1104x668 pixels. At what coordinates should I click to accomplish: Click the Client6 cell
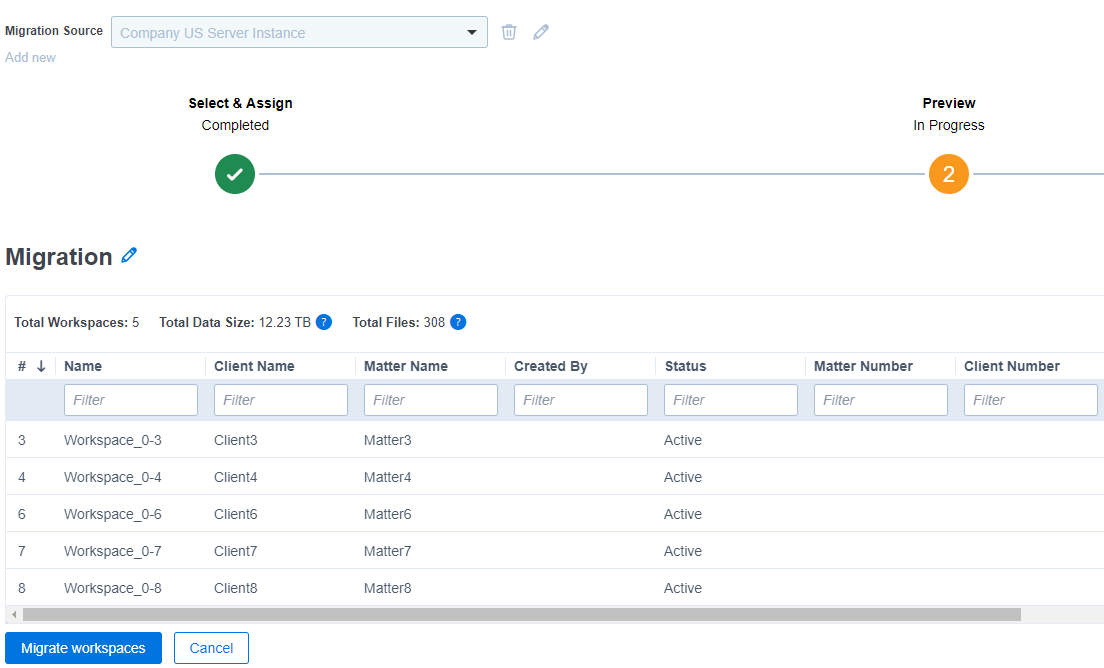point(236,514)
